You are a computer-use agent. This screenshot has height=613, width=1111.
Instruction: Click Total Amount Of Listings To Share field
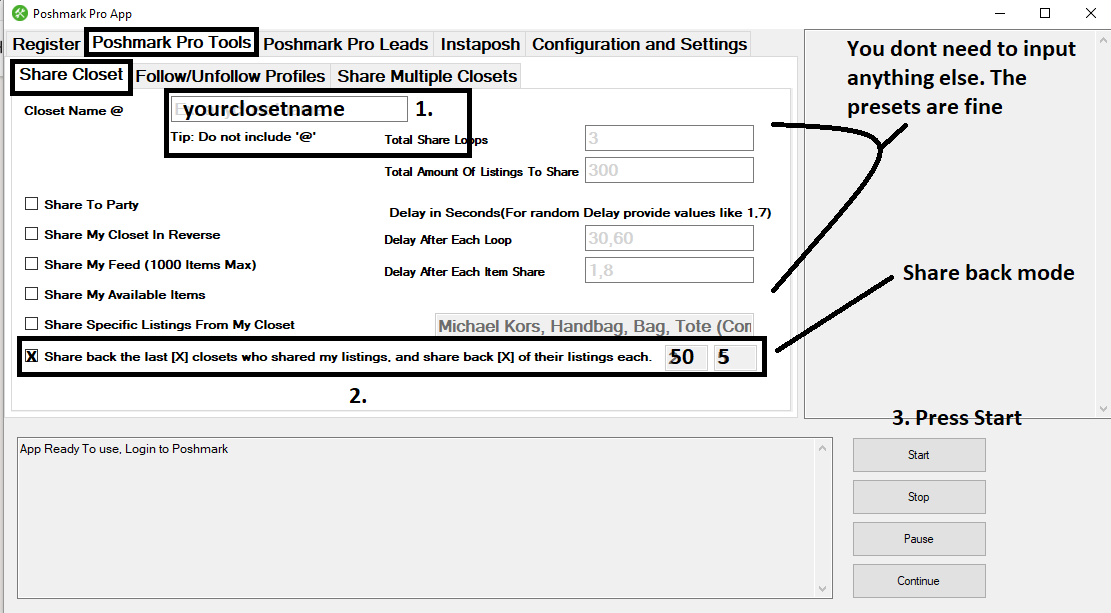[x=669, y=170]
